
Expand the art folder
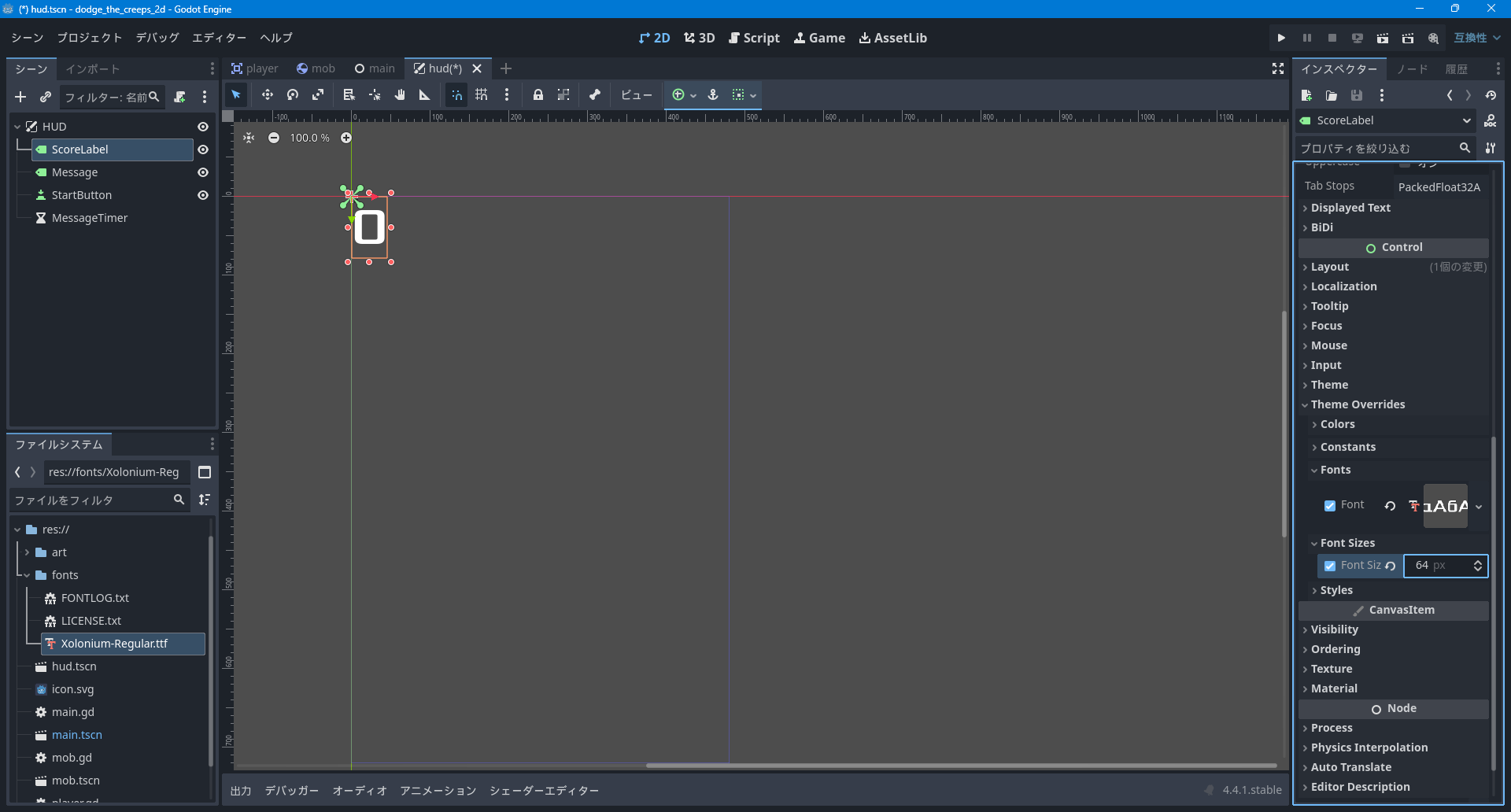pos(27,552)
